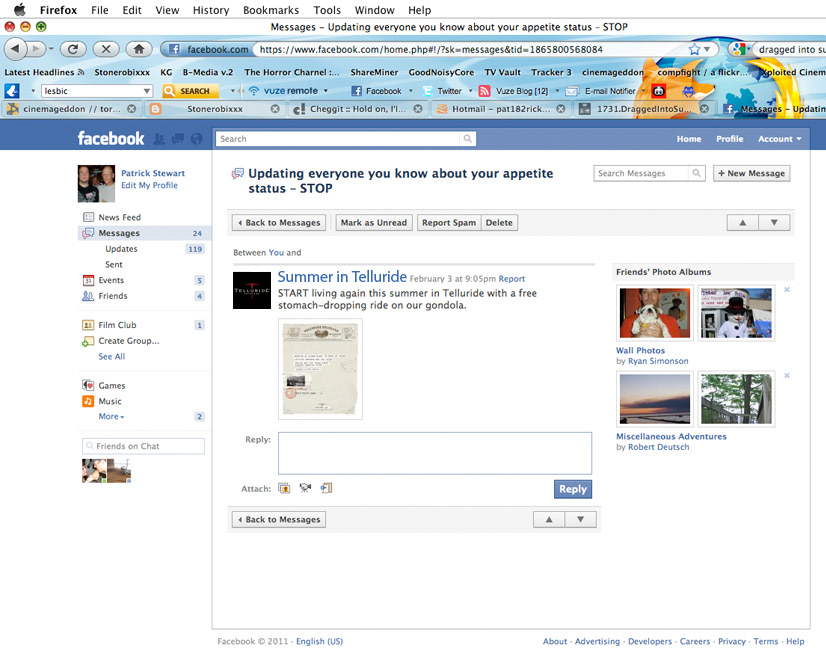The width and height of the screenshot is (826, 654).
Task: Click the Firefox back arrow button
Action: [15, 49]
